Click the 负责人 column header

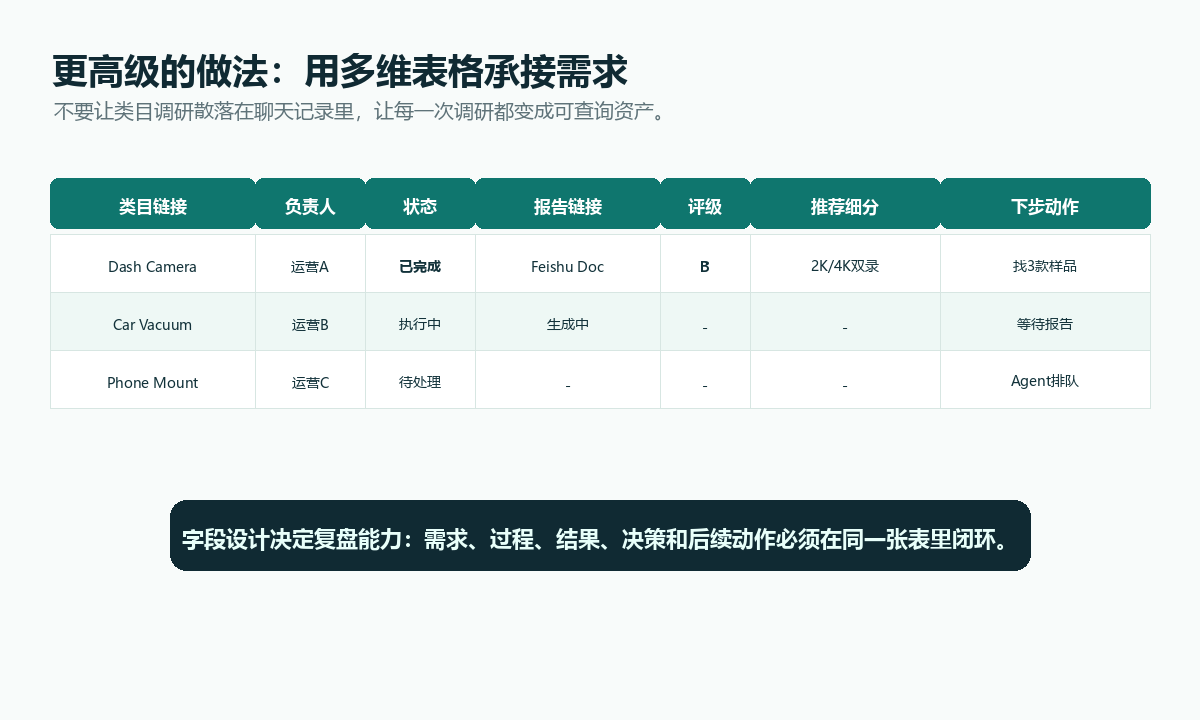pyautogui.click(x=310, y=204)
